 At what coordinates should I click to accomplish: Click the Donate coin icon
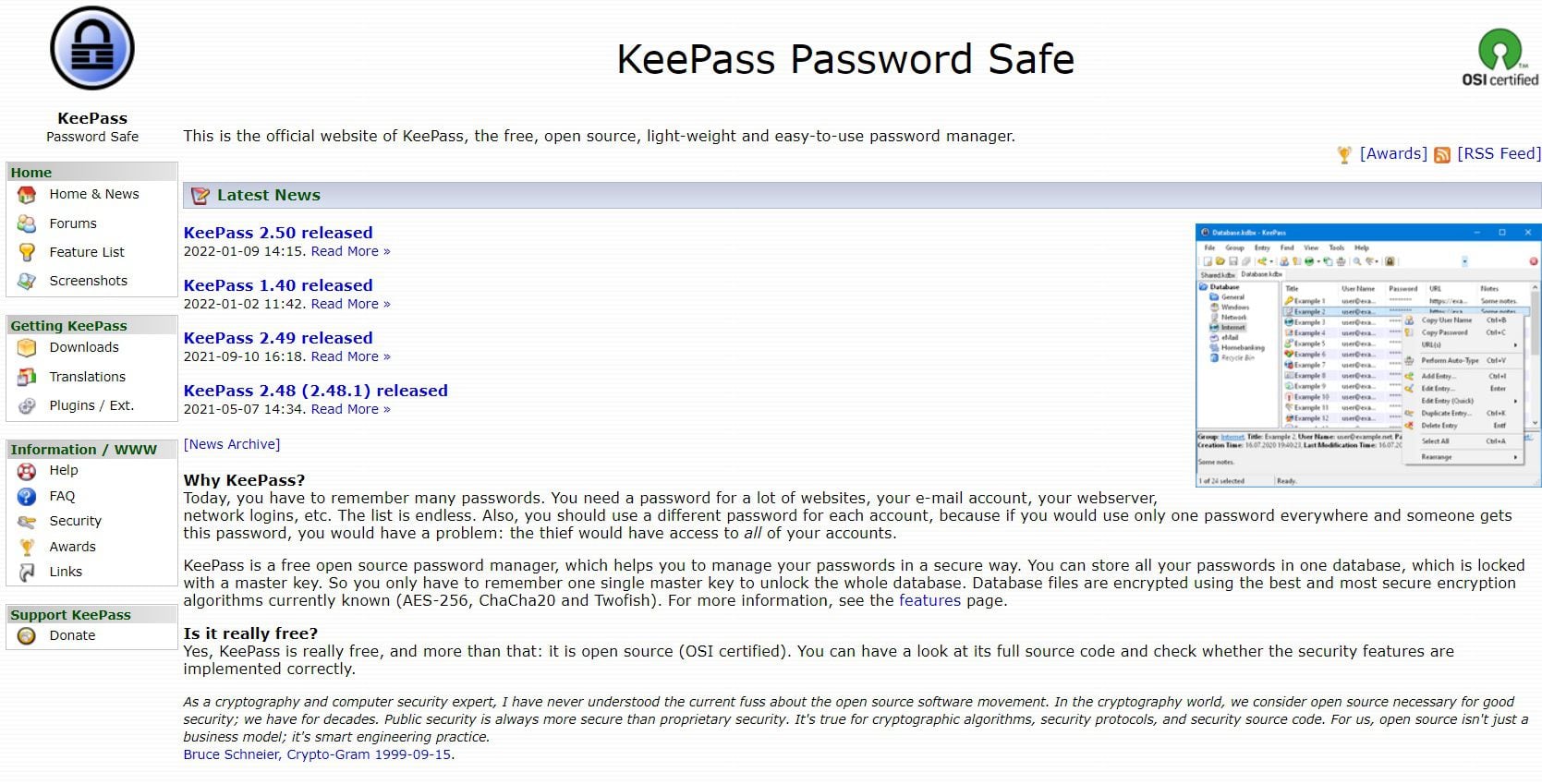coord(27,636)
